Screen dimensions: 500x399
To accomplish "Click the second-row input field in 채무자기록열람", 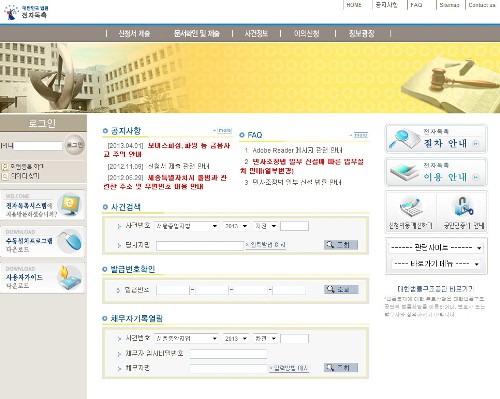I will point(229,354).
